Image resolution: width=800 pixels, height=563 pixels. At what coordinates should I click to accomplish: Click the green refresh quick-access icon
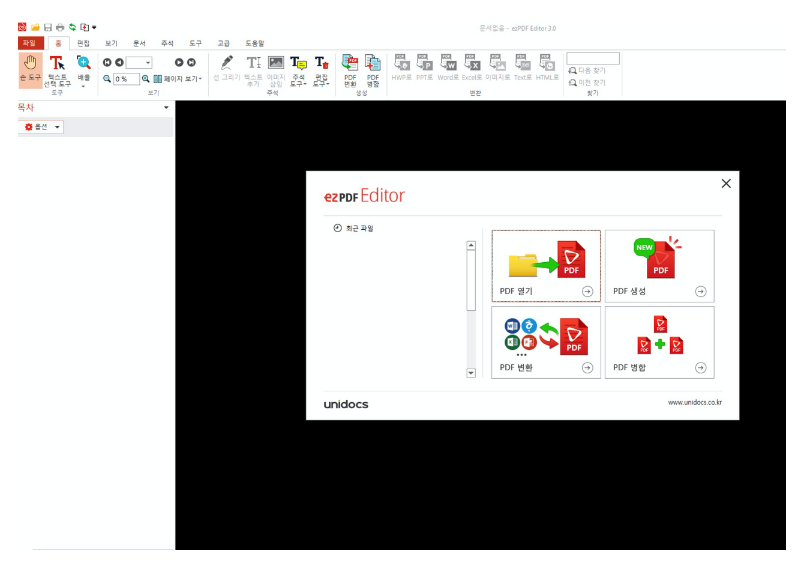pos(72,27)
